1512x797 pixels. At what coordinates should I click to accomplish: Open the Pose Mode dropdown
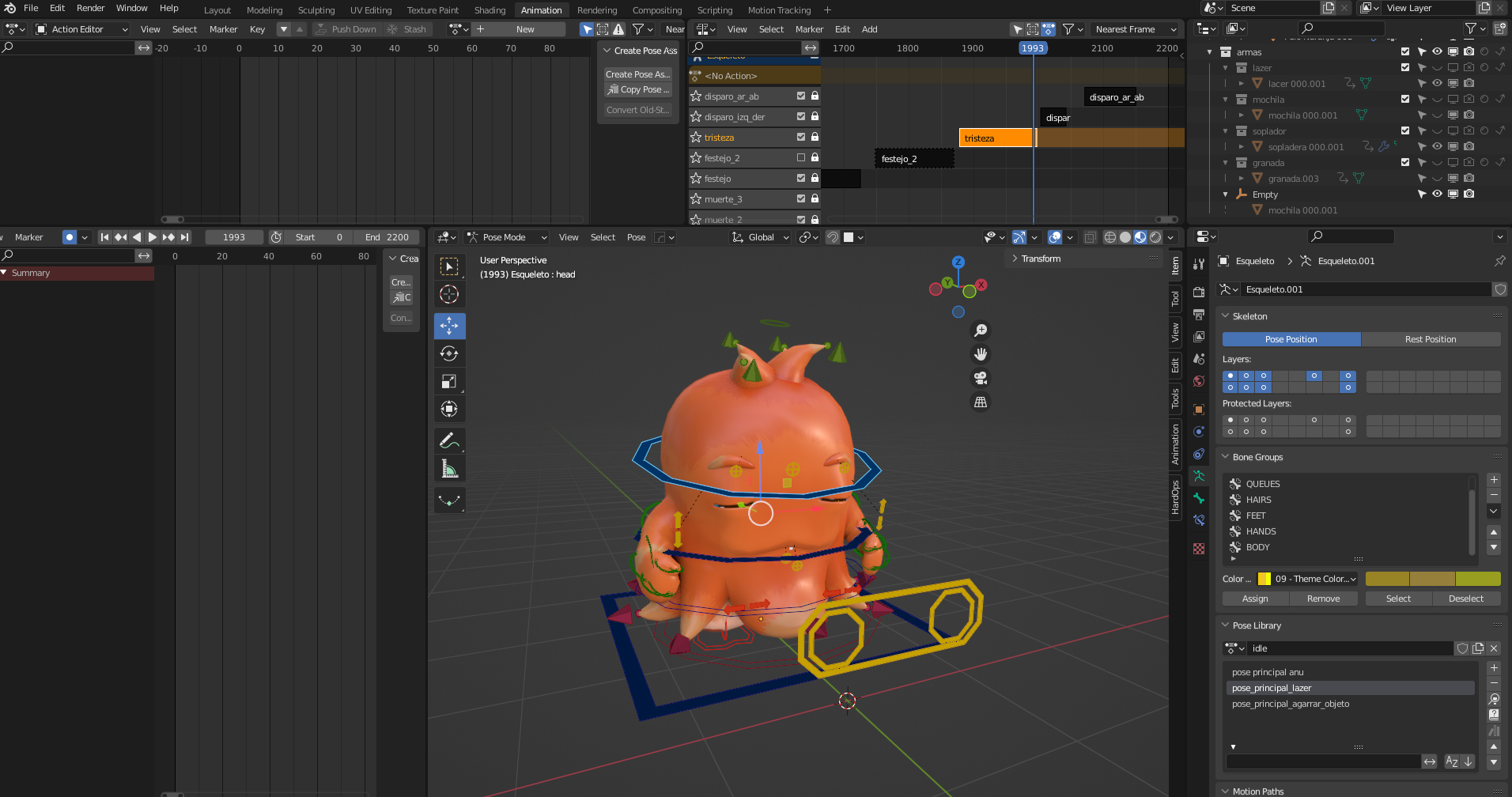point(507,237)
